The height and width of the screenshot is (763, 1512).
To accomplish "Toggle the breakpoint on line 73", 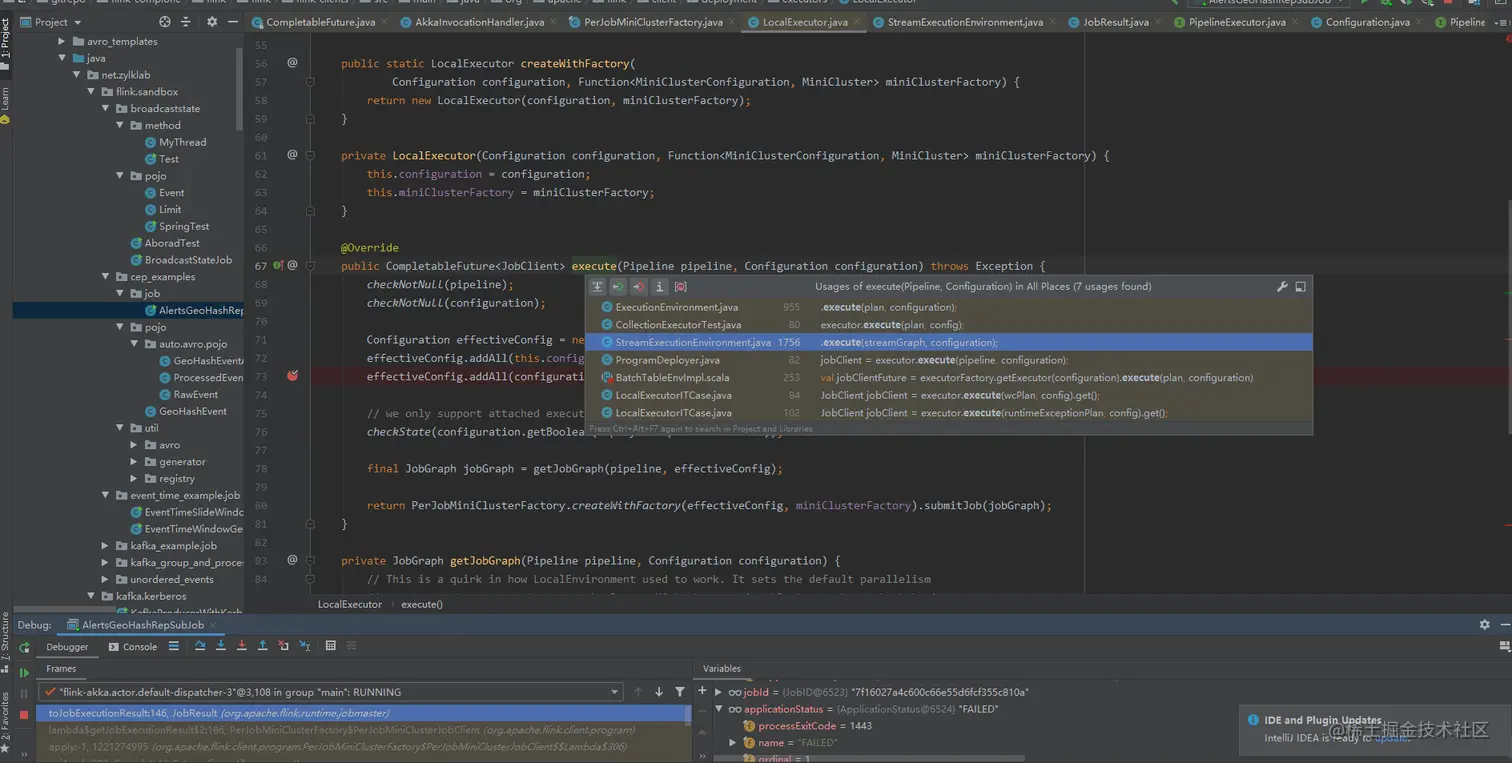I will coord(292,376).
